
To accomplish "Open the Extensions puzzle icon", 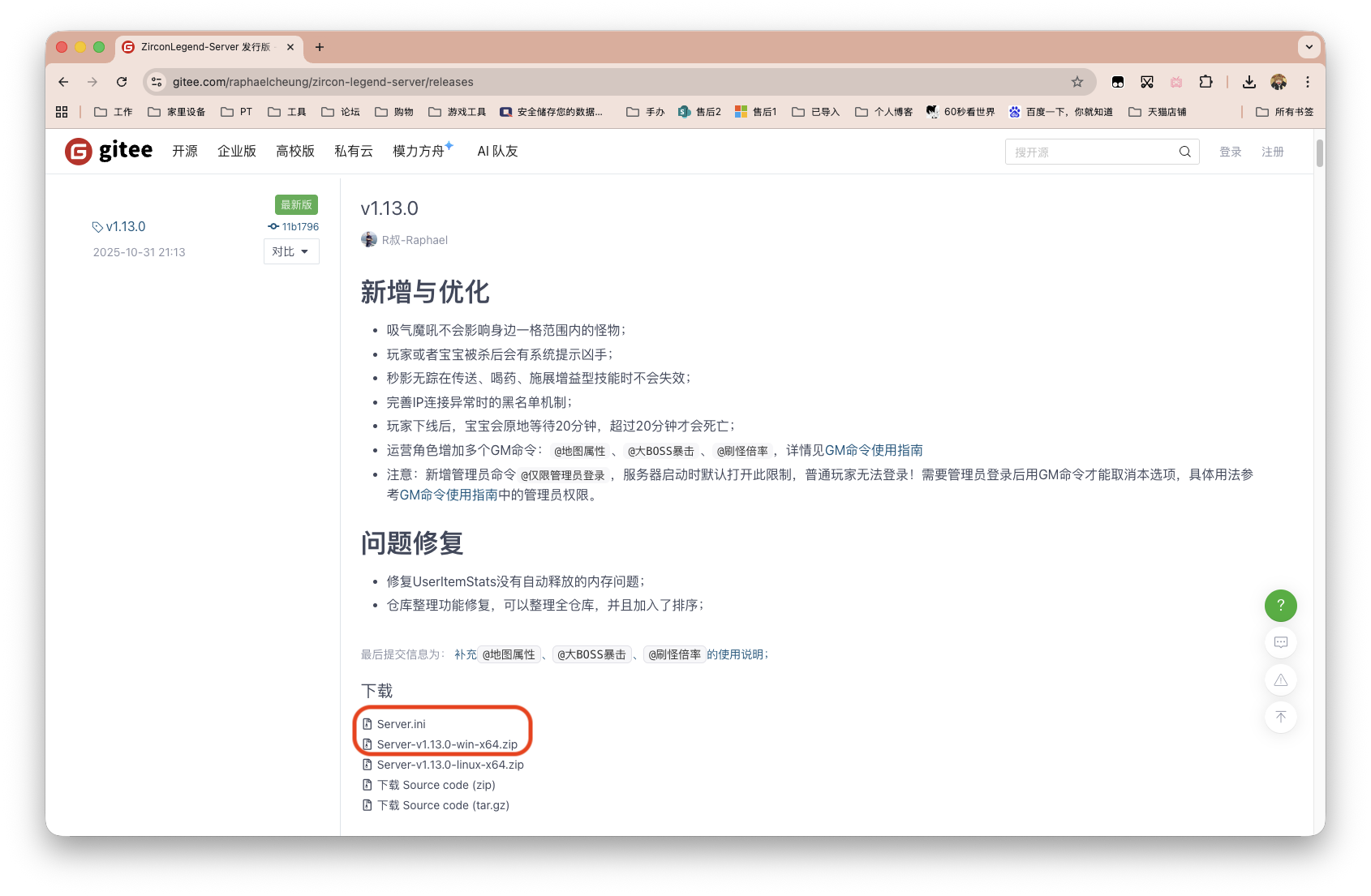I will [x=1206, y=82].
